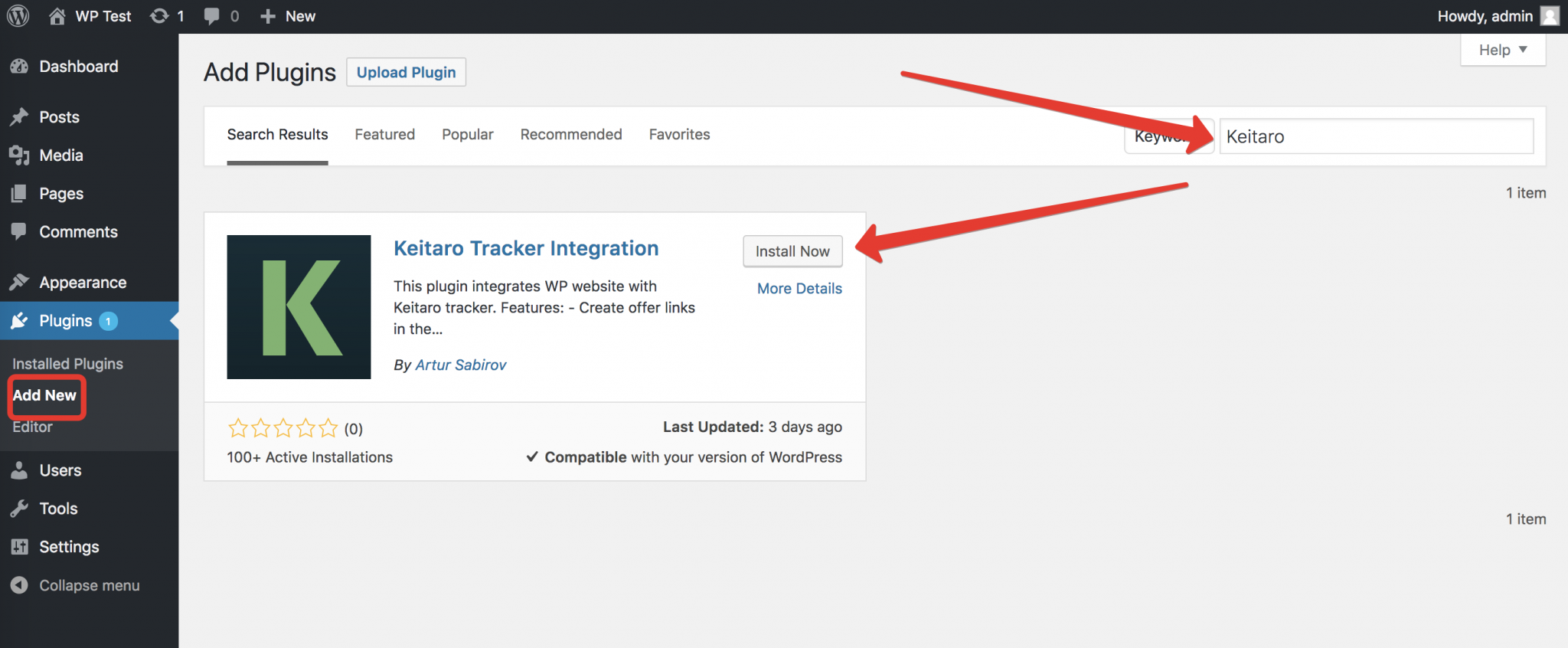Open Tools section in sidebar
Screen dimensions: 1568x648
tap(58, 509)
